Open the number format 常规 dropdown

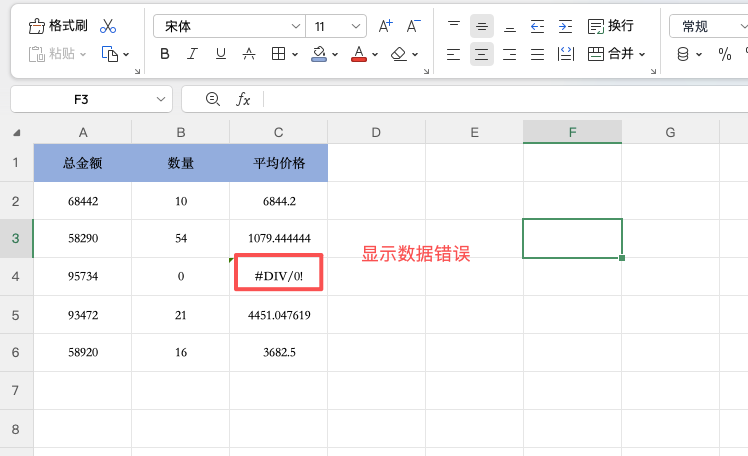pos(709,26)
